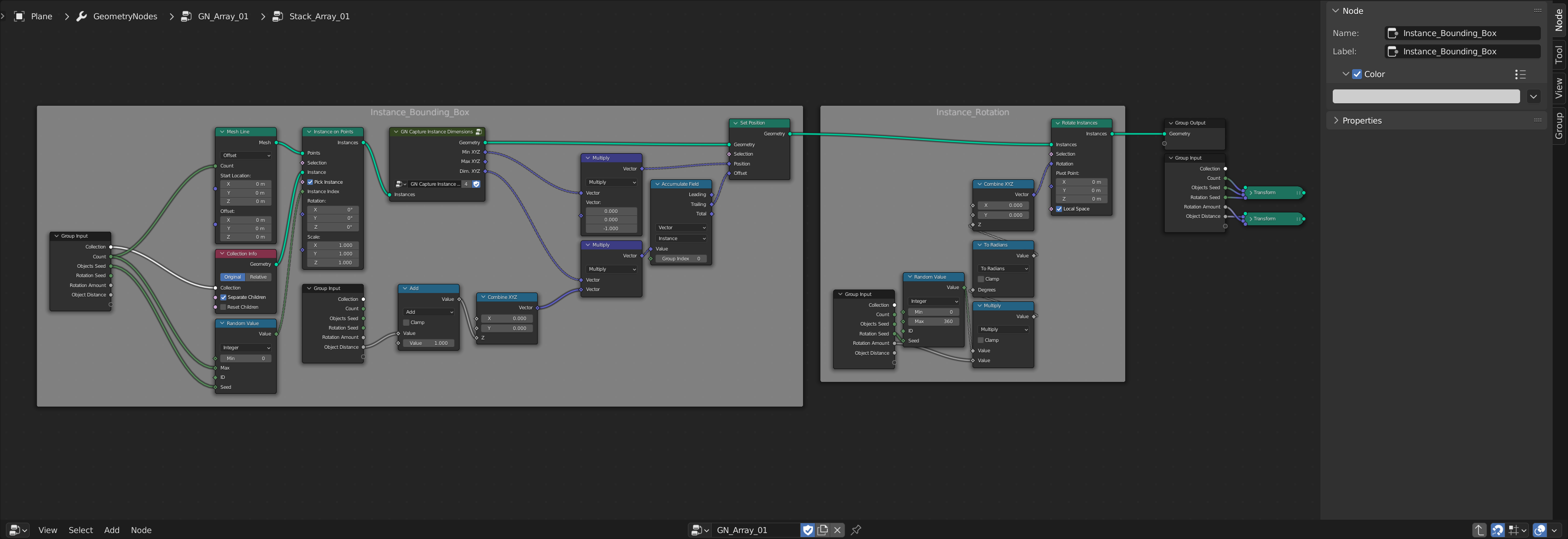Open the snap settings grid dropdown
Viewport: 1568px width, 539px height.
(x=1518, y=530)
